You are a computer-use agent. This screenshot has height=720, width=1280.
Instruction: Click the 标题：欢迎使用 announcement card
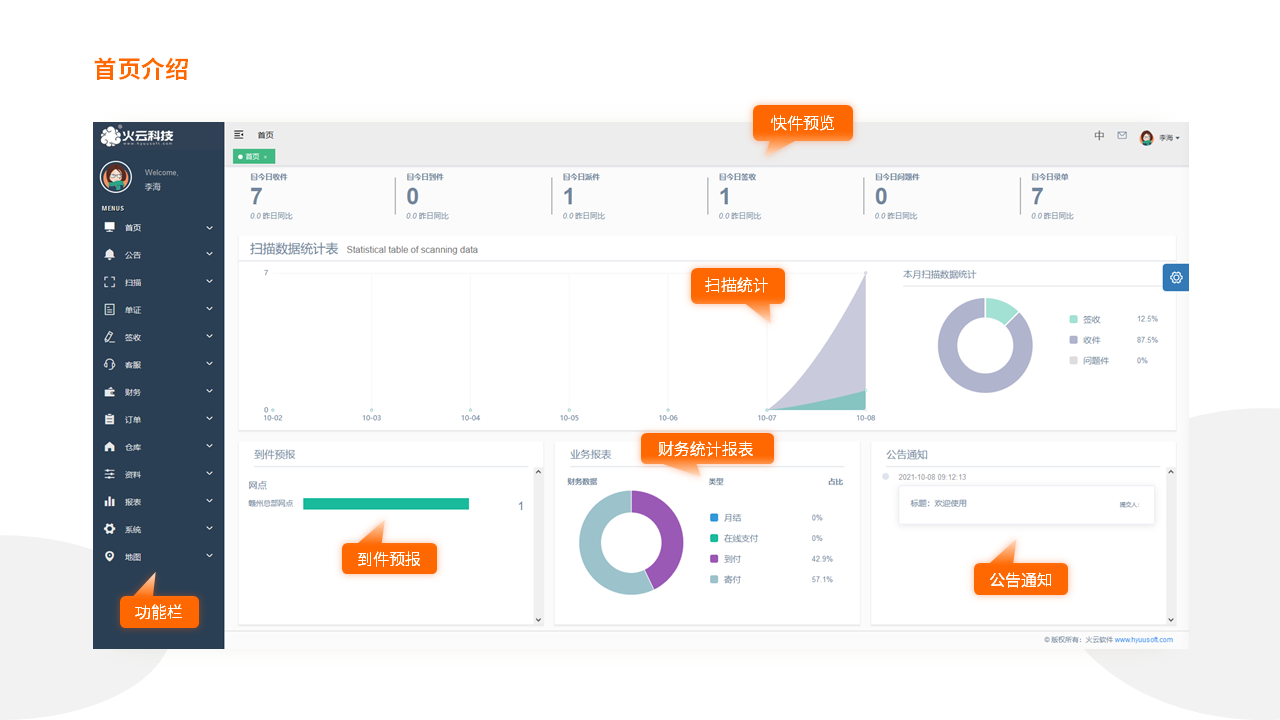click(1026, 505)
